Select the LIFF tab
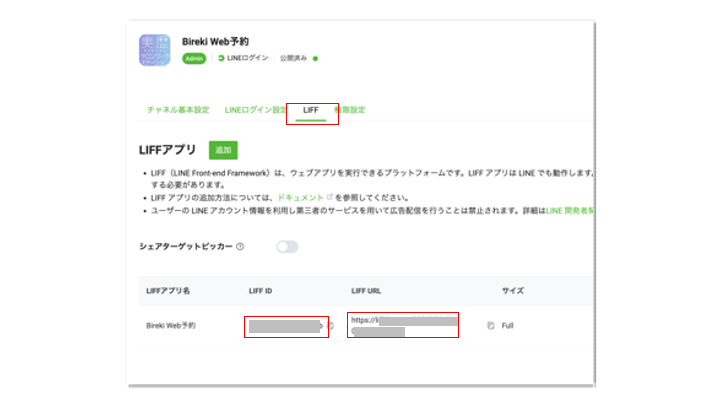Image resolution: width=720 pixels, height=405 pixels. pyautogui.click(x=311, y=109)
